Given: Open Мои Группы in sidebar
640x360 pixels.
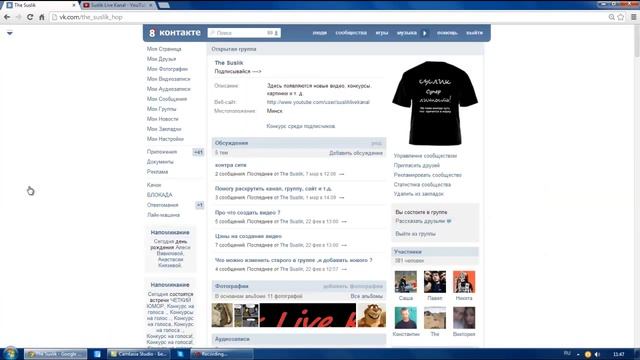Looking at the screenshot, I should pos(161,109).
